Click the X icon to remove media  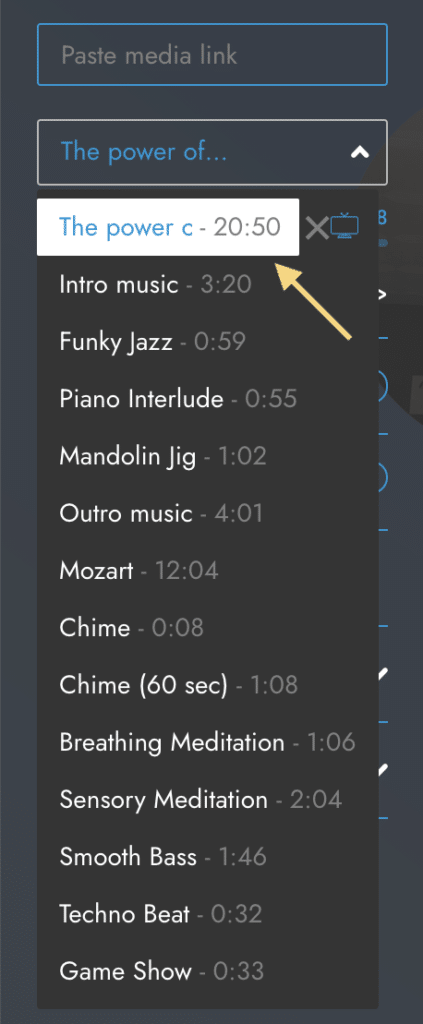(317, 228)
